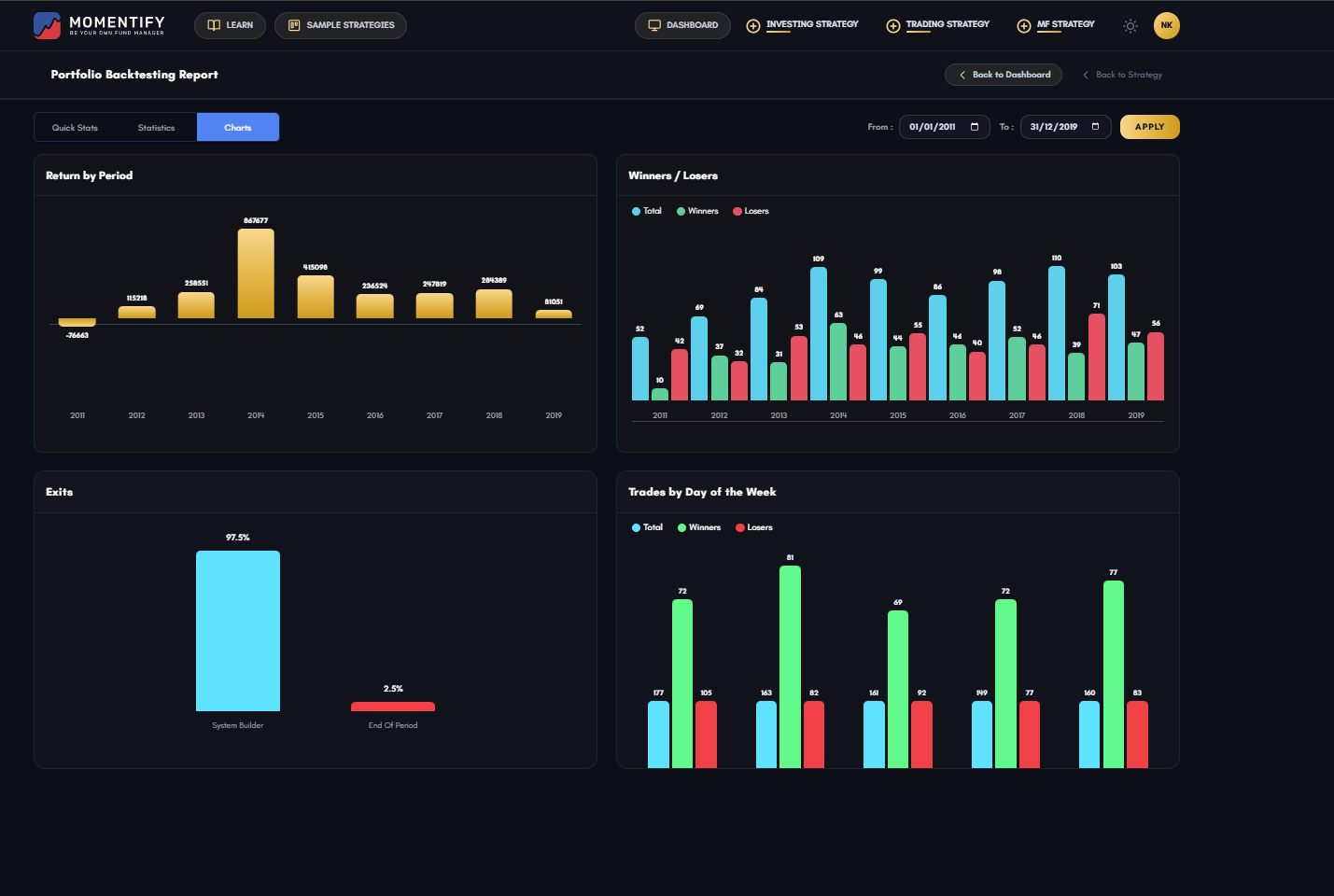Click the Apply button

tap(1150, 127)
